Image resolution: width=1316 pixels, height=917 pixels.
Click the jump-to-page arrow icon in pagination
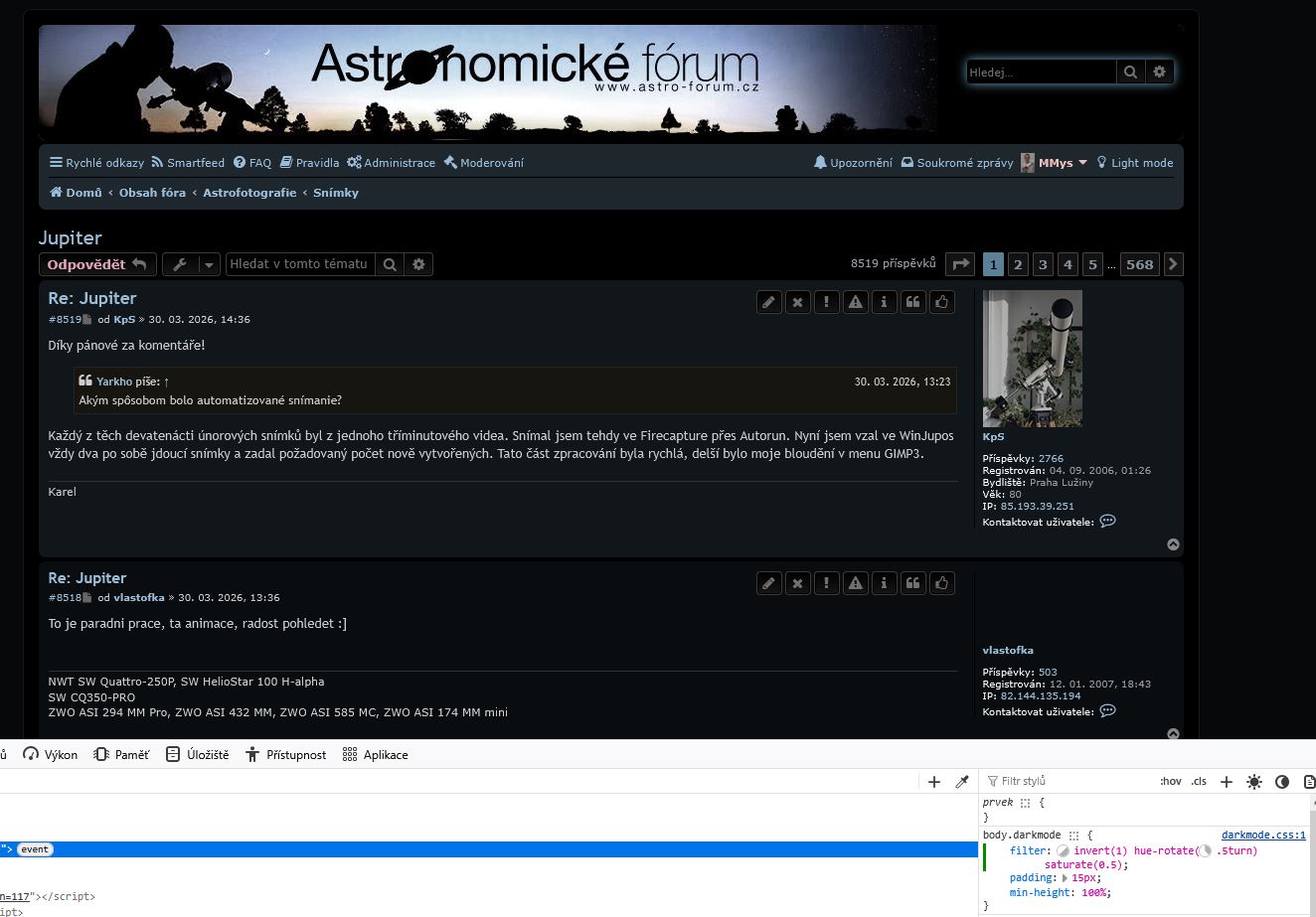coord(960,264)
